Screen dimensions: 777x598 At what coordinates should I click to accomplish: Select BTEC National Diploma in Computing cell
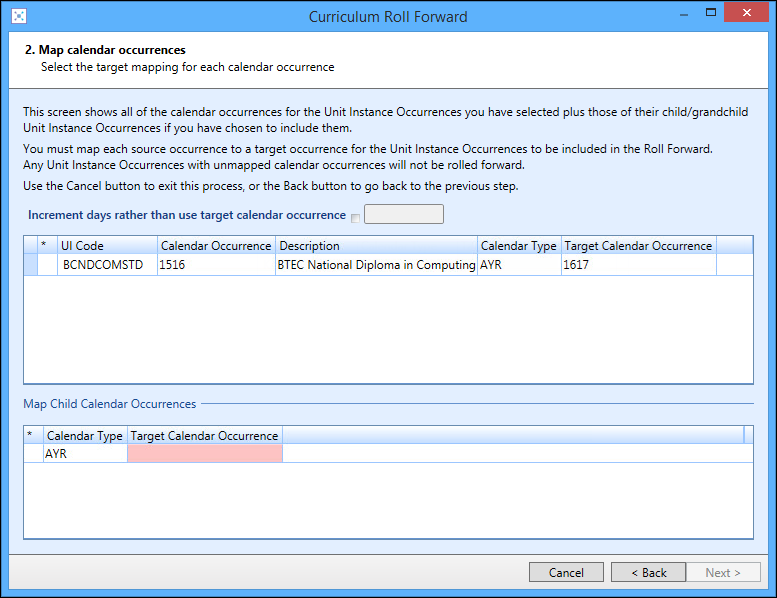pos(376,265)
